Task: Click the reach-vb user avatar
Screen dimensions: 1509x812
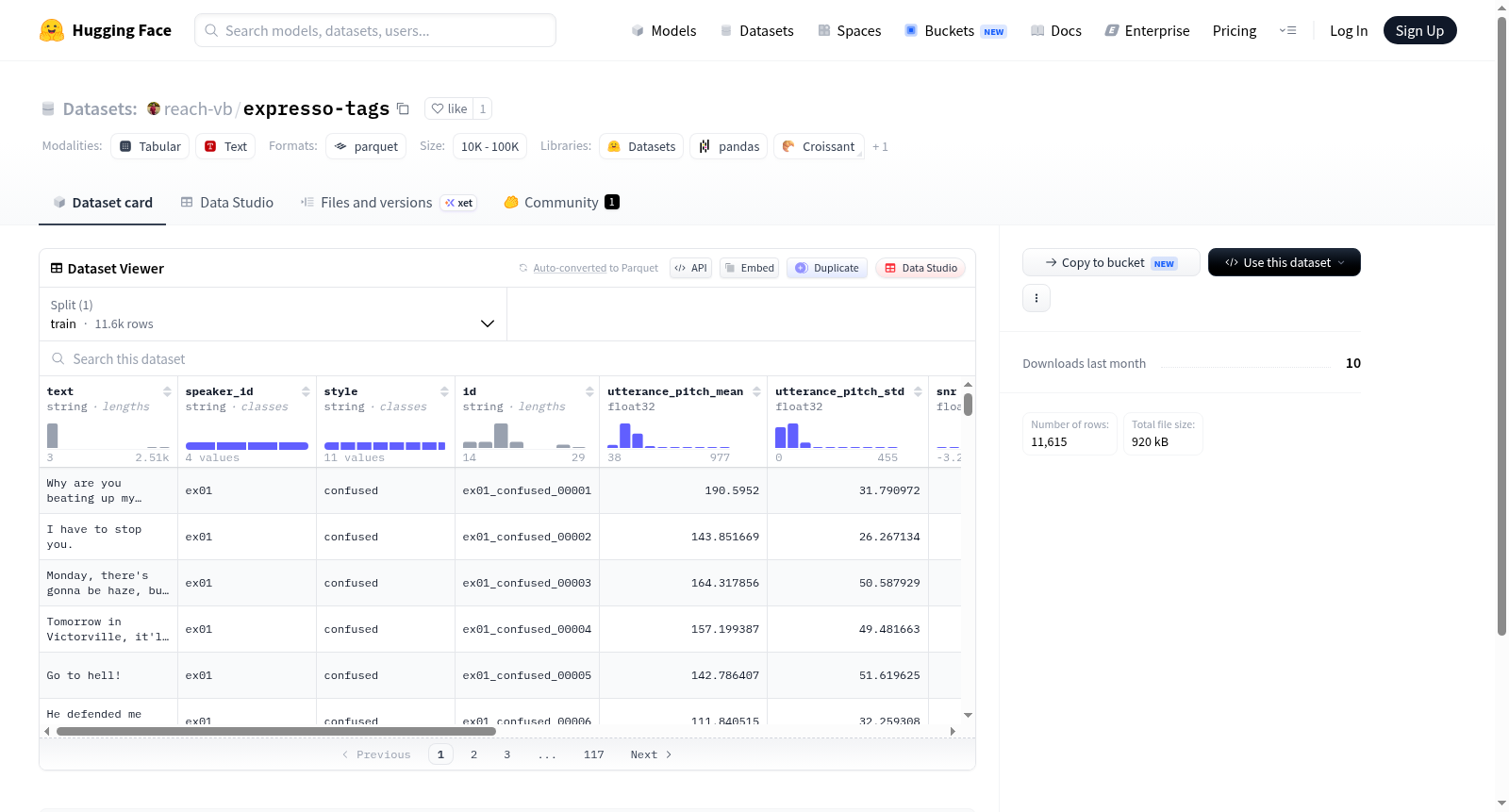Action: pos(154,108)
